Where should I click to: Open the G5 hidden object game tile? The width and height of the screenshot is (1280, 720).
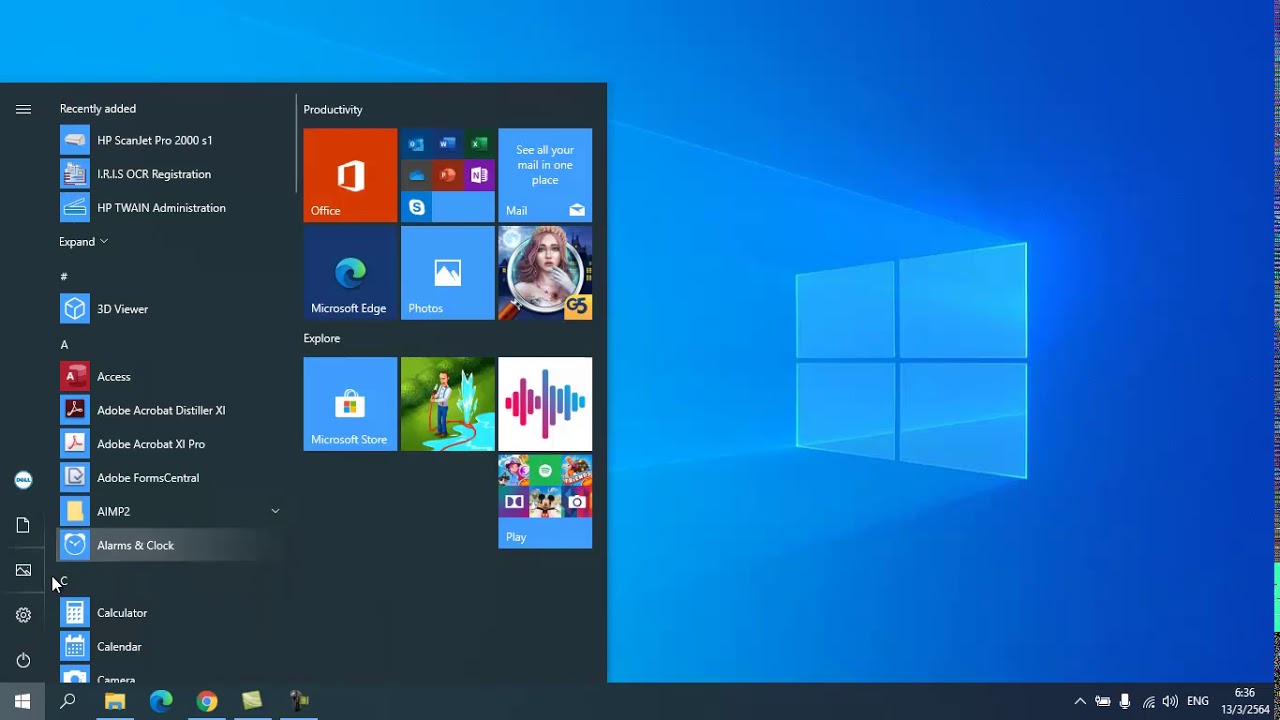(x=545, y=273)
